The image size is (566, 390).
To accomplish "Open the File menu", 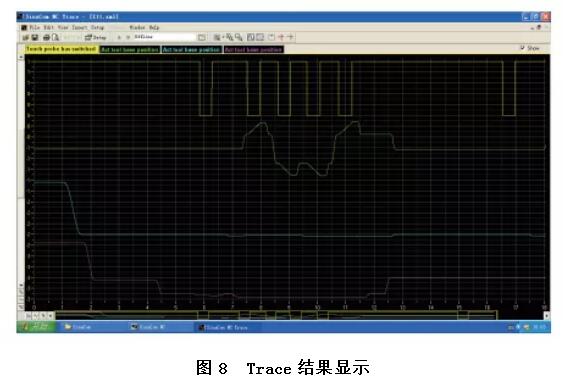I will (35, 27).
